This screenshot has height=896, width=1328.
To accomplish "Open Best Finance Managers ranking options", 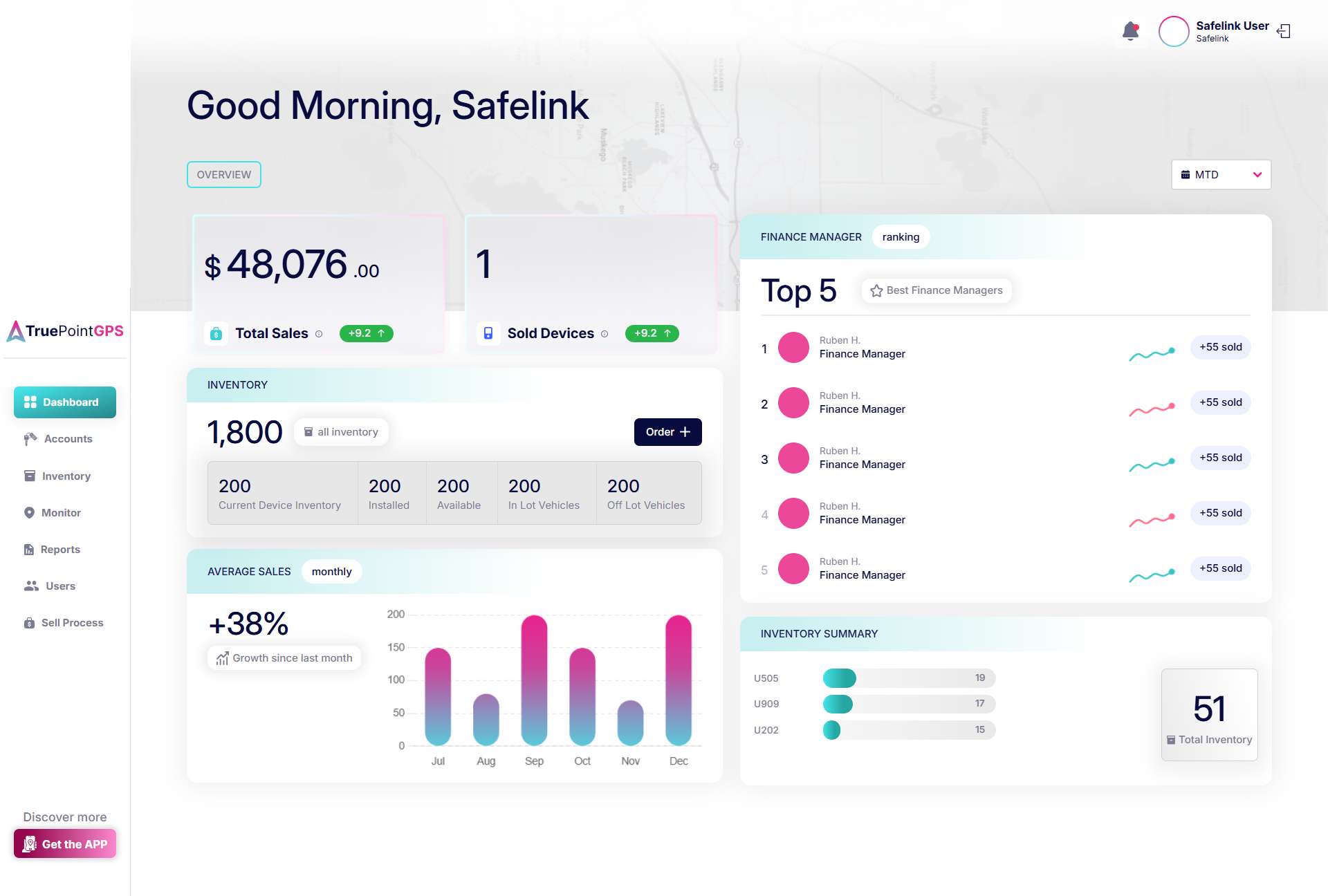I will coord(937,290).
